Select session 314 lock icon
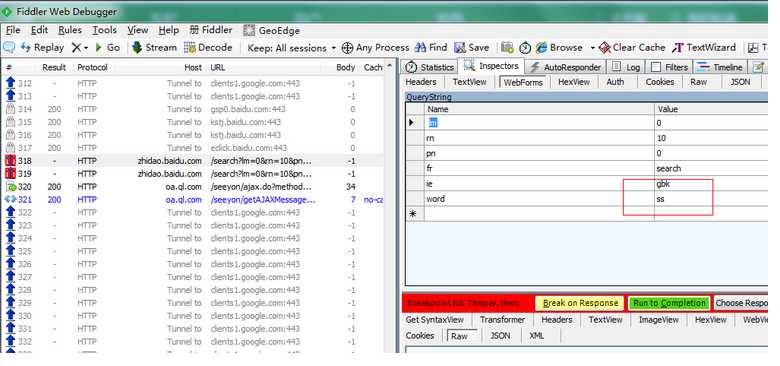 [x=10, y=109]
